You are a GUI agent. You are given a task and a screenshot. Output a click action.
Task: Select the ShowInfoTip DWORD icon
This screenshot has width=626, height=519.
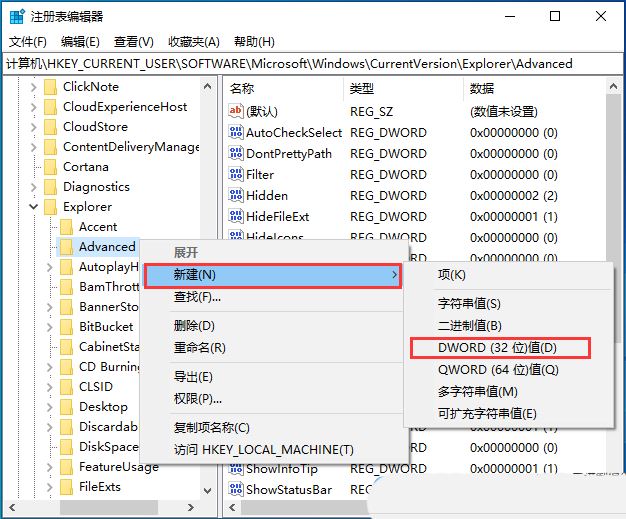236,468
